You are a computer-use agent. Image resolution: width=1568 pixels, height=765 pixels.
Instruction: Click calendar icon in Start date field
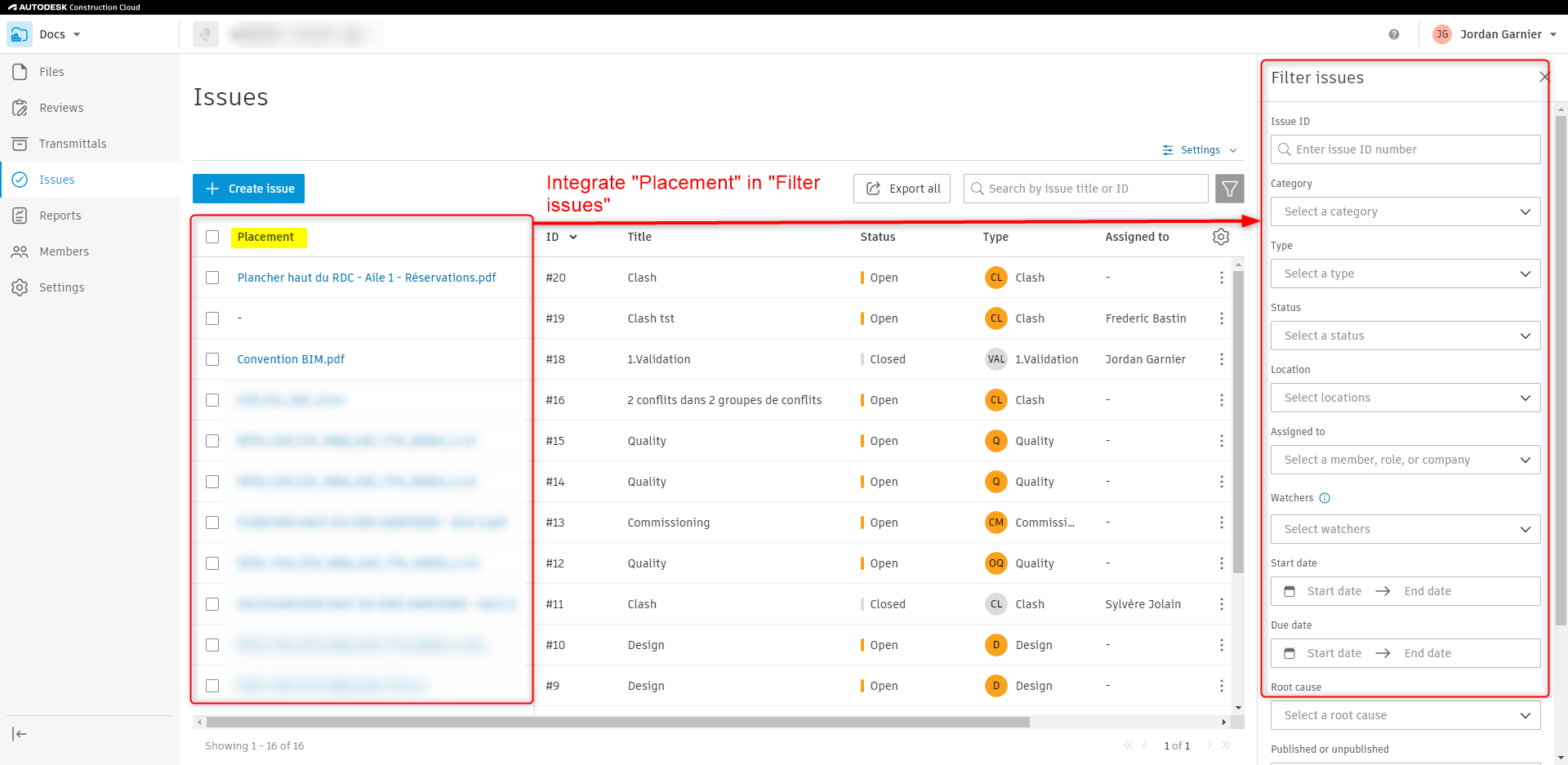point(1290,591)
